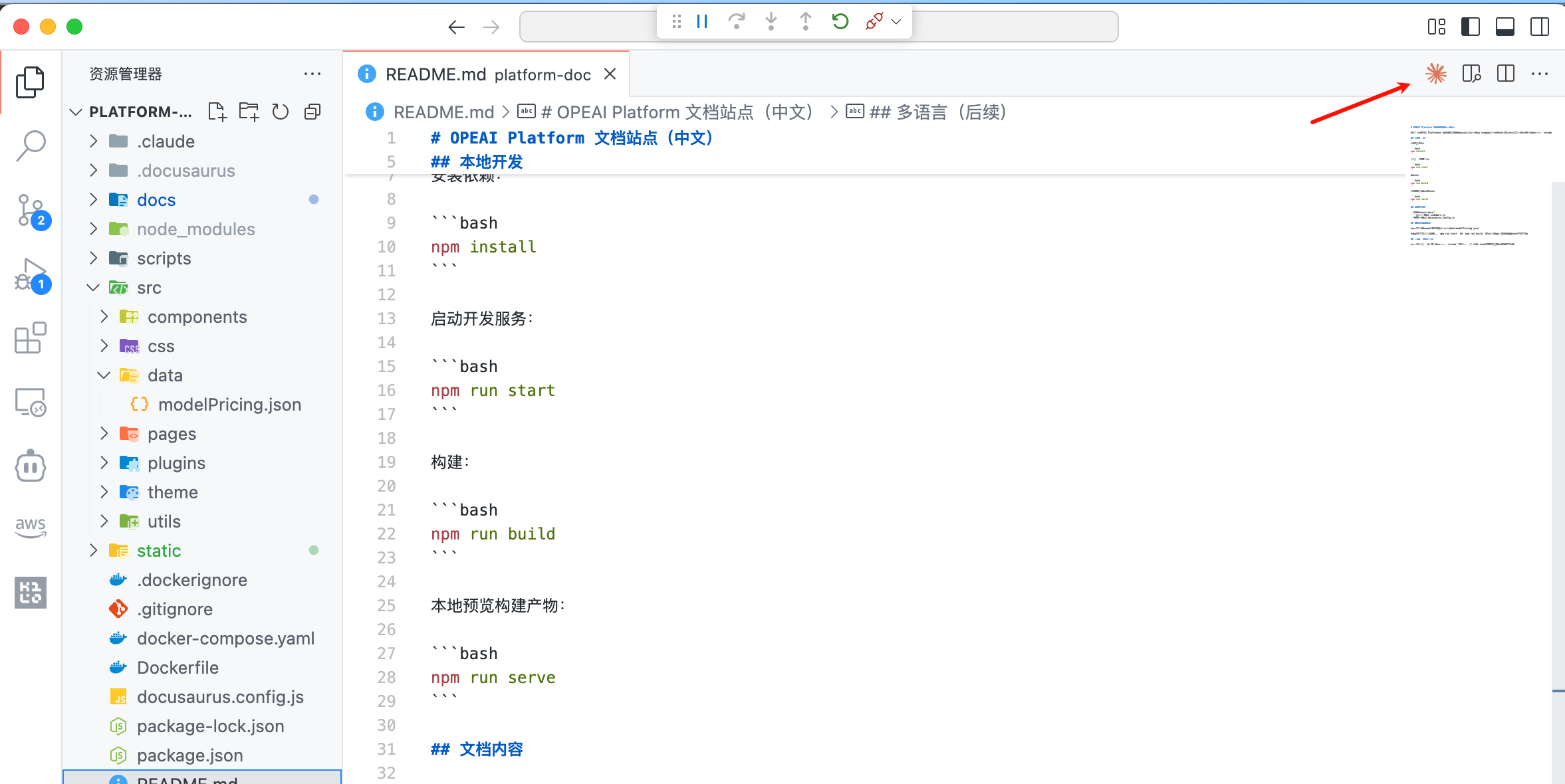Toggle the panel visibility

coord(1505,27)
